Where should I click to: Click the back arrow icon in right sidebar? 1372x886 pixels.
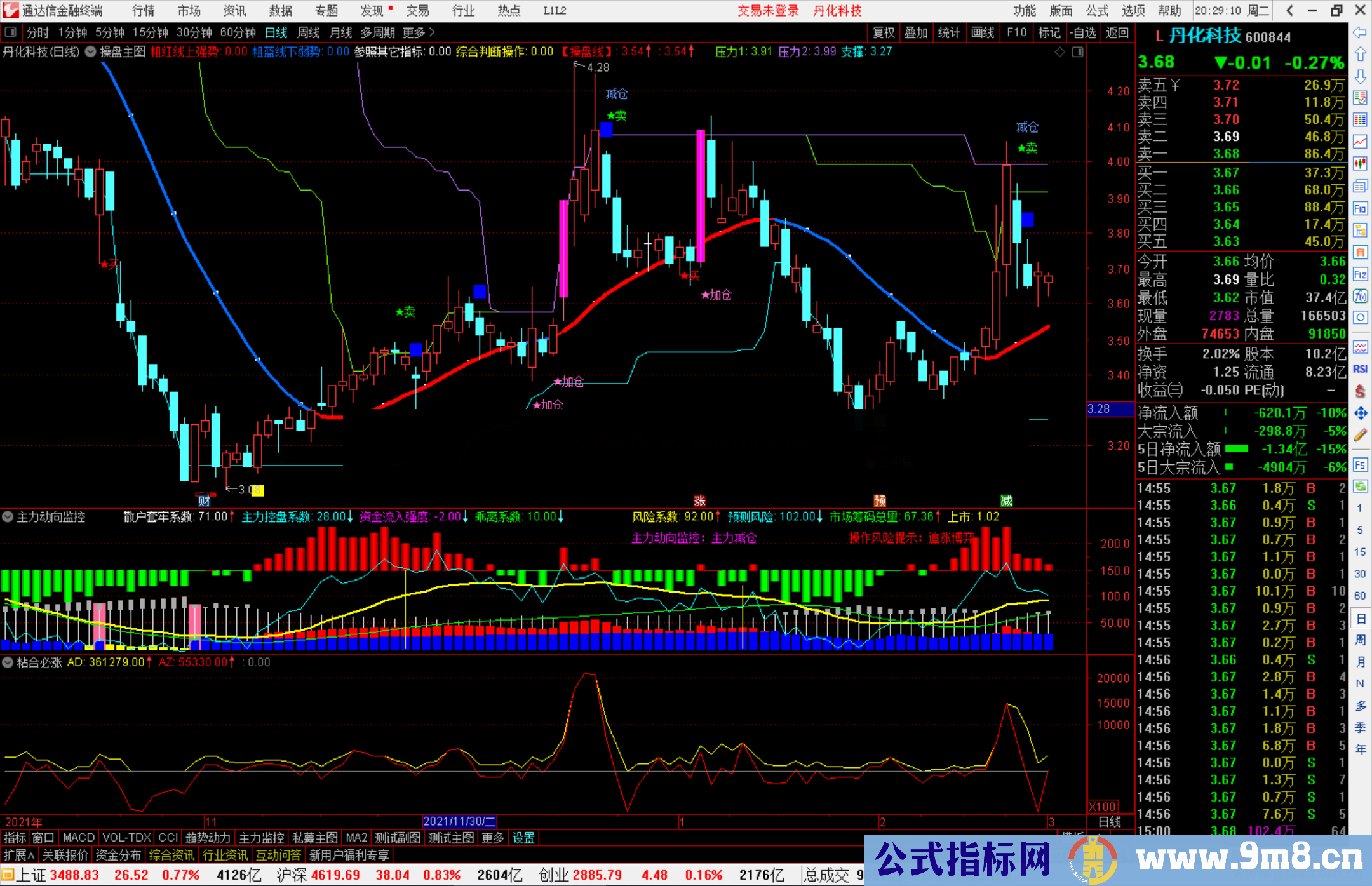point(1360,32)
